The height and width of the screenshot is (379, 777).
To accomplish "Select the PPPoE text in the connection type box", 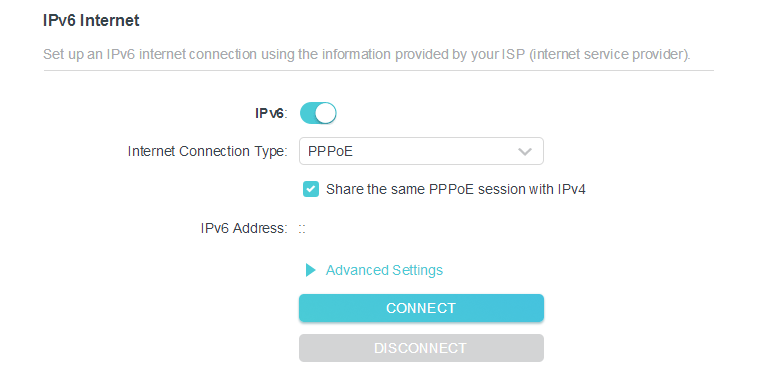I will point(331,151).
